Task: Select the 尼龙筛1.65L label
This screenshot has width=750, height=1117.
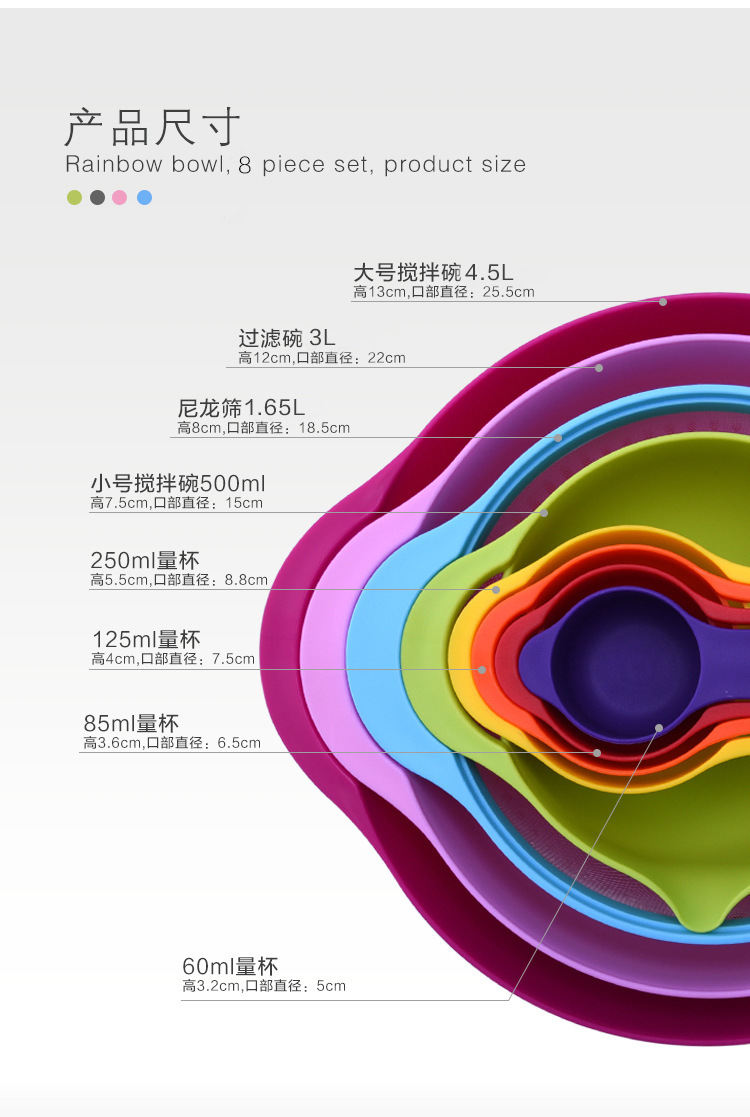Action: (241, 407)
